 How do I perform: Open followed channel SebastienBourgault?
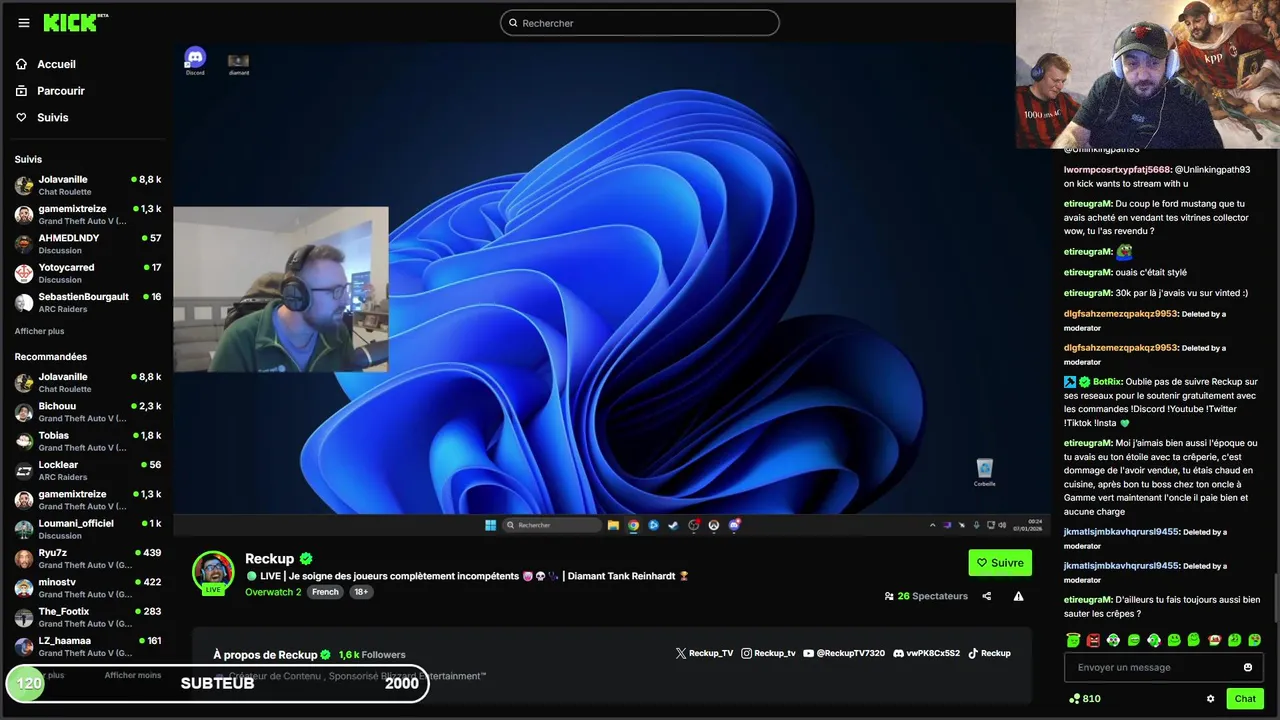(87, 302)
